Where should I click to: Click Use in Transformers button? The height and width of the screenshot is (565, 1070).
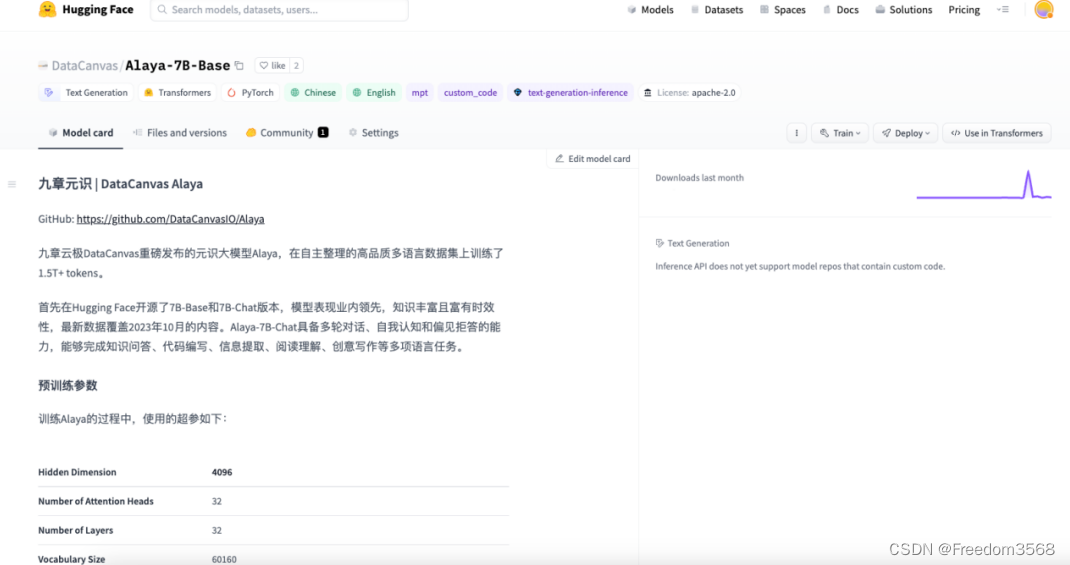[x=996, y=133]
